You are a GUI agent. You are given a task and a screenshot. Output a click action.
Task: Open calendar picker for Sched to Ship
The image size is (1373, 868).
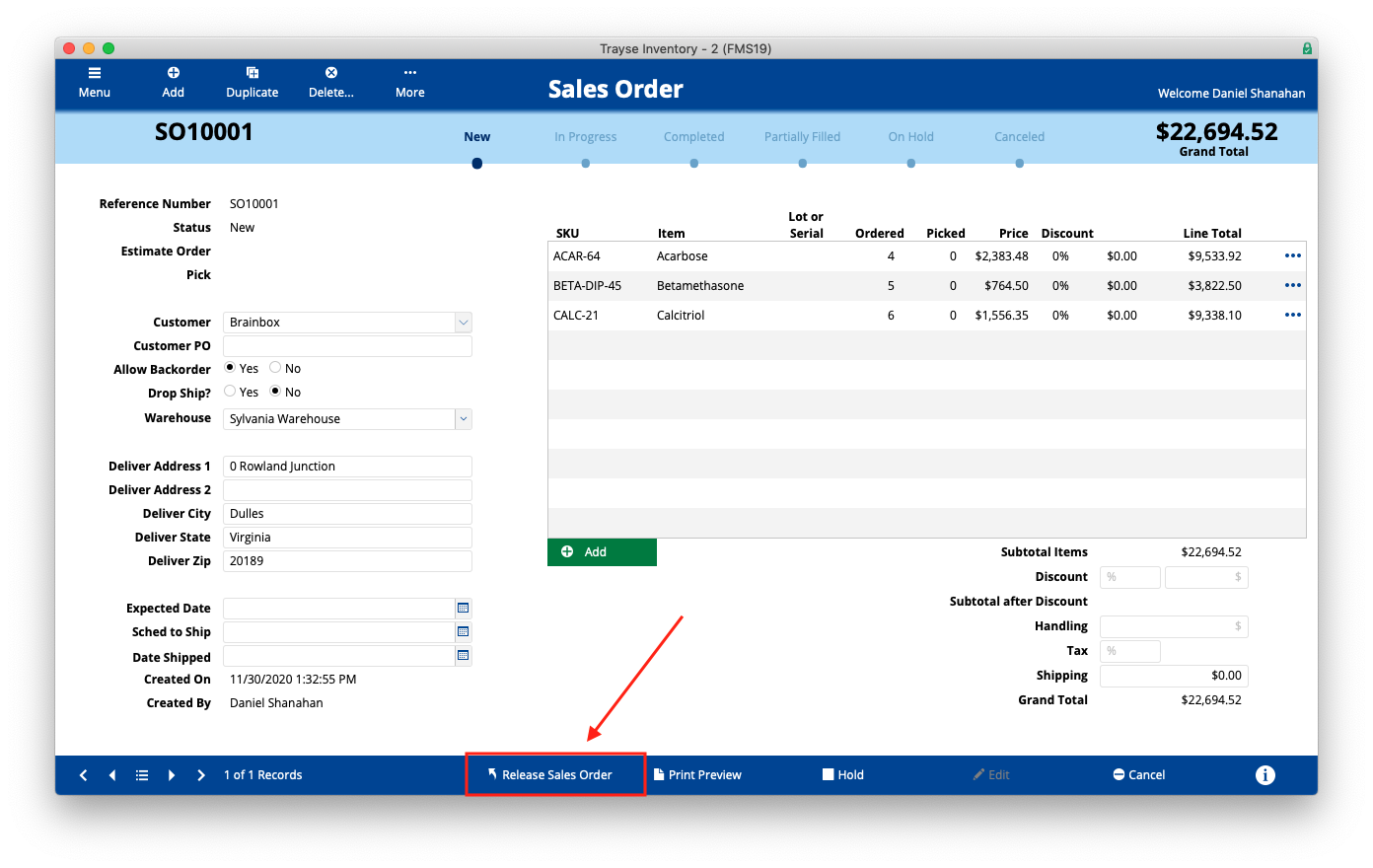464,631
